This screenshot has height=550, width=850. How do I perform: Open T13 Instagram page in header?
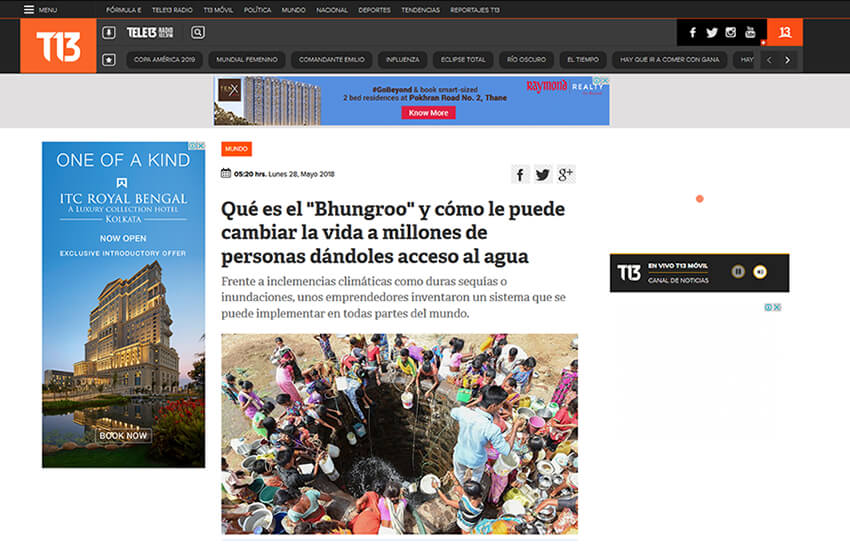(x=731, y=33)
